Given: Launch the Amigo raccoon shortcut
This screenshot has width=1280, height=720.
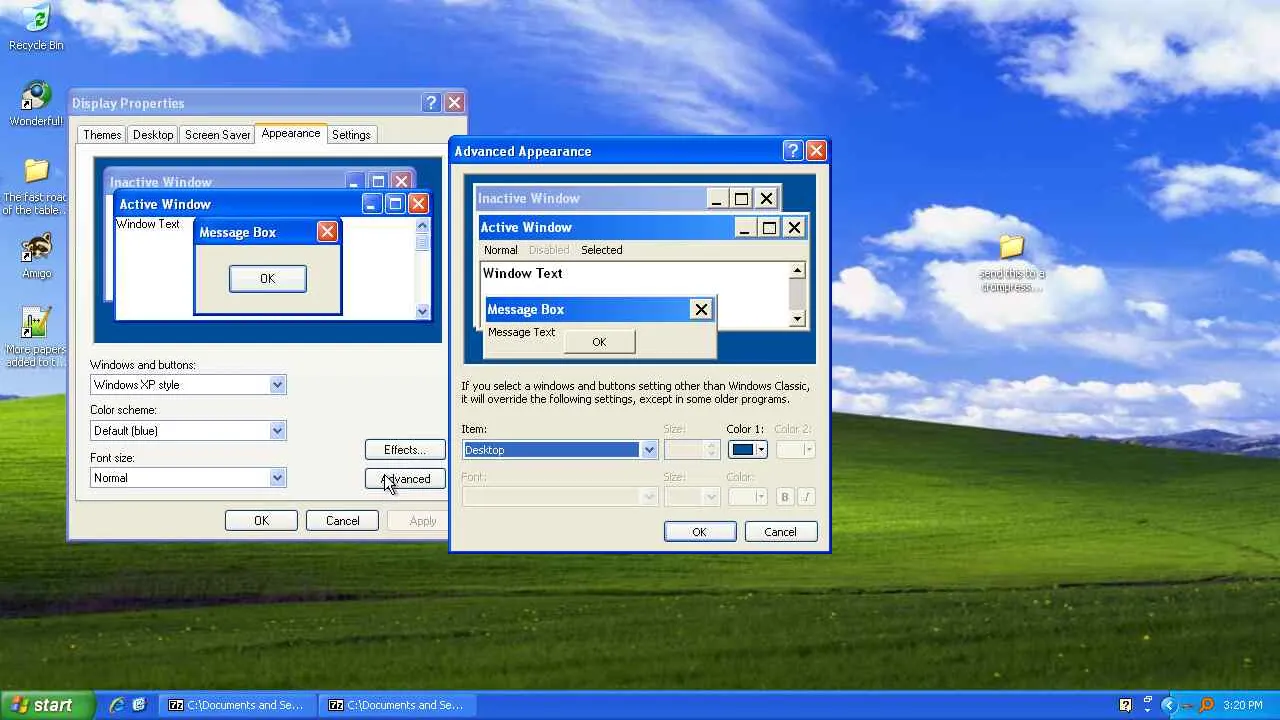Looking at the screenshot, I should pyautogui.click(x=36, y=256).
